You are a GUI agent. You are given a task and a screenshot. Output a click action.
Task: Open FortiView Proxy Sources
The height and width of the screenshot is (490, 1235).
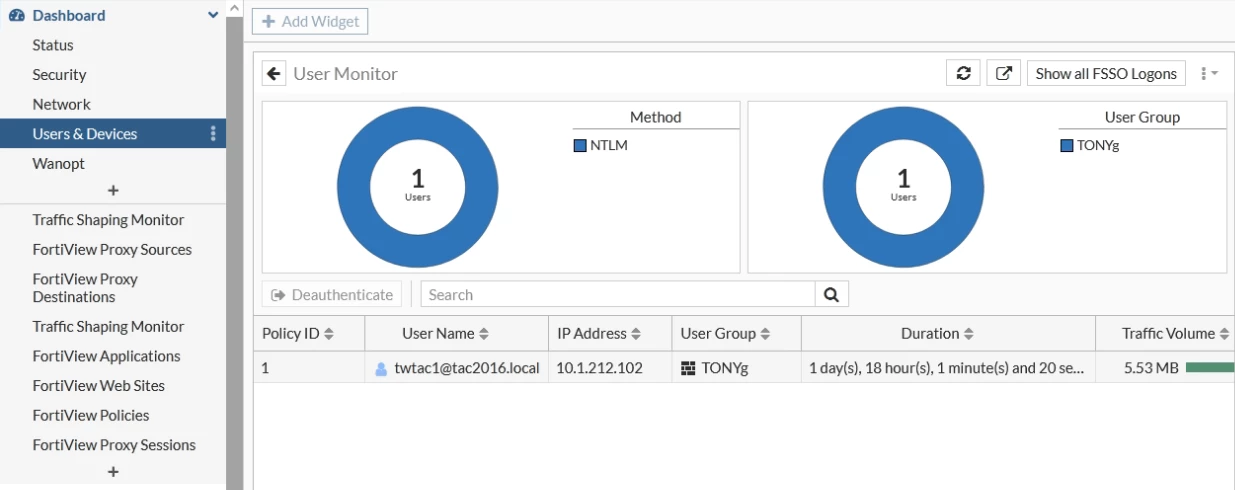pos(113,249)
